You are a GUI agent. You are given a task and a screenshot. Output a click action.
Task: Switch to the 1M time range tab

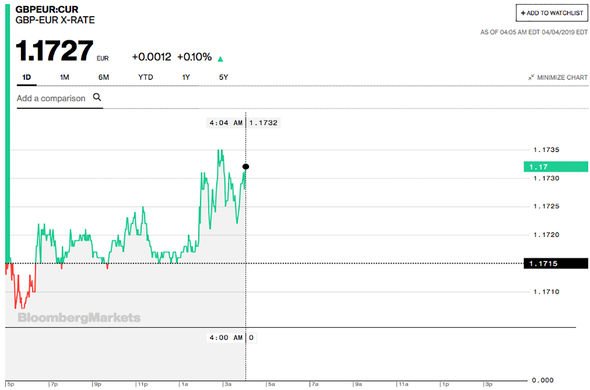(x=64, y=77)
